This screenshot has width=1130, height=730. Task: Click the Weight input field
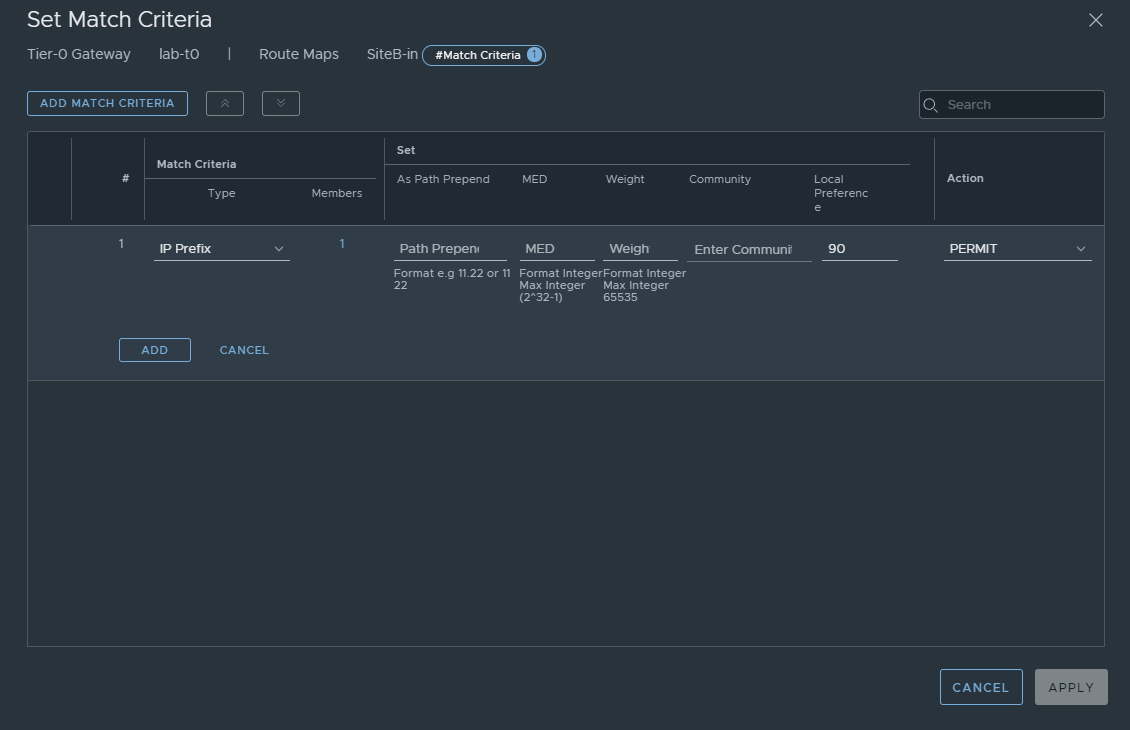[641, 249]
